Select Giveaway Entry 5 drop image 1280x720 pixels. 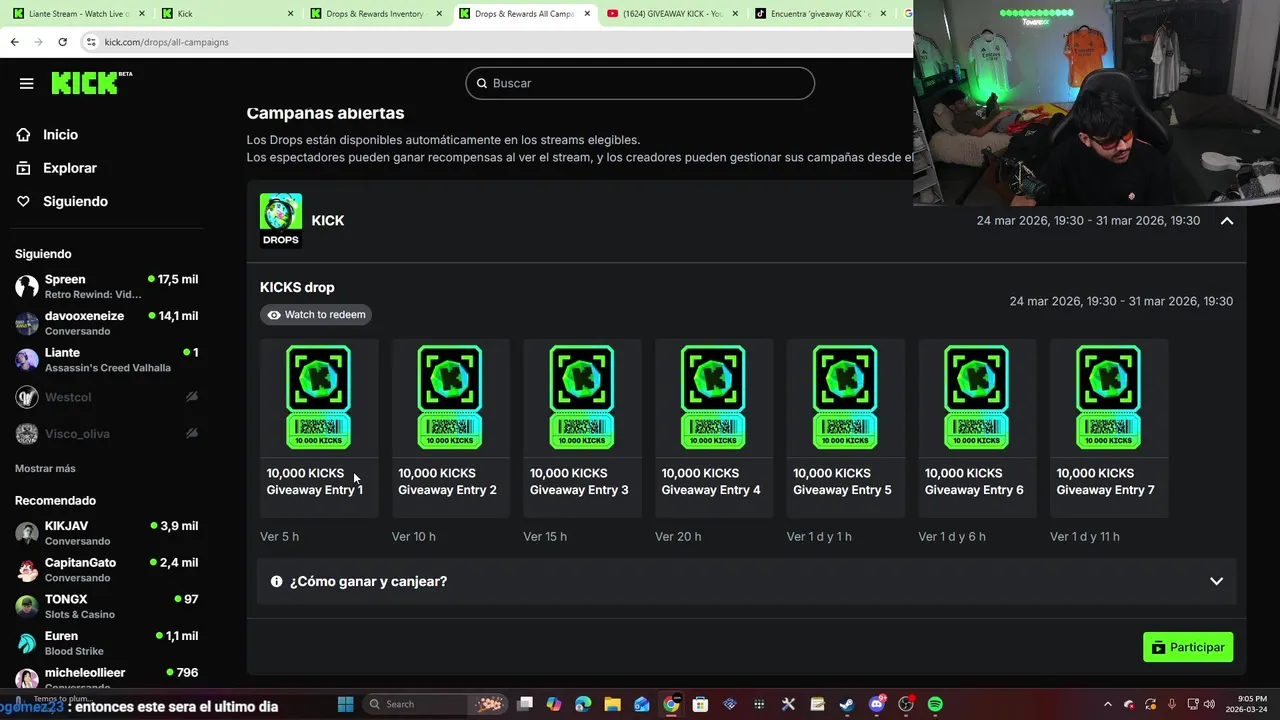(845, 397)
